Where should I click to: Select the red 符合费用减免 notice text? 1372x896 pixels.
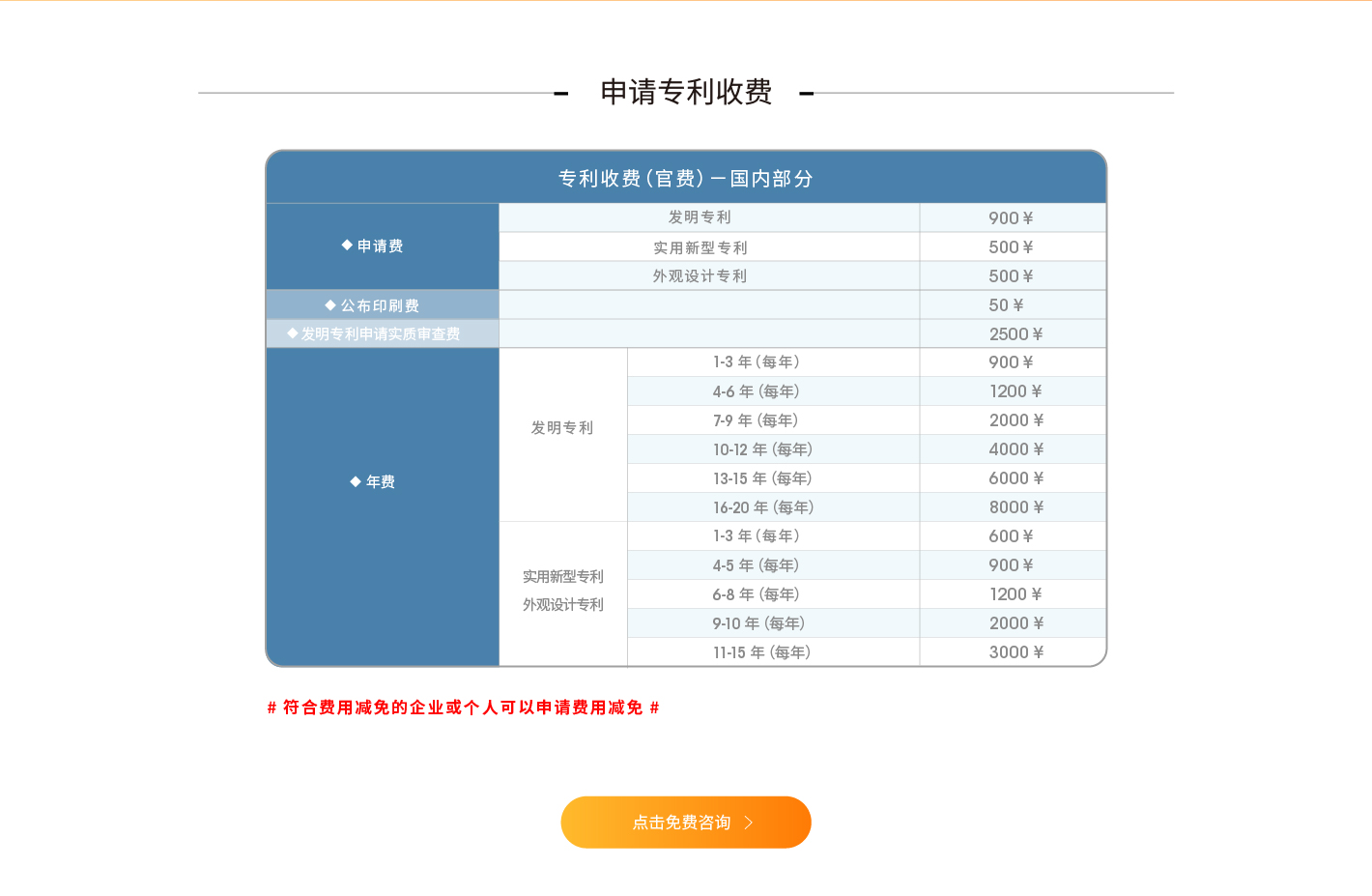tap(463, 708)
